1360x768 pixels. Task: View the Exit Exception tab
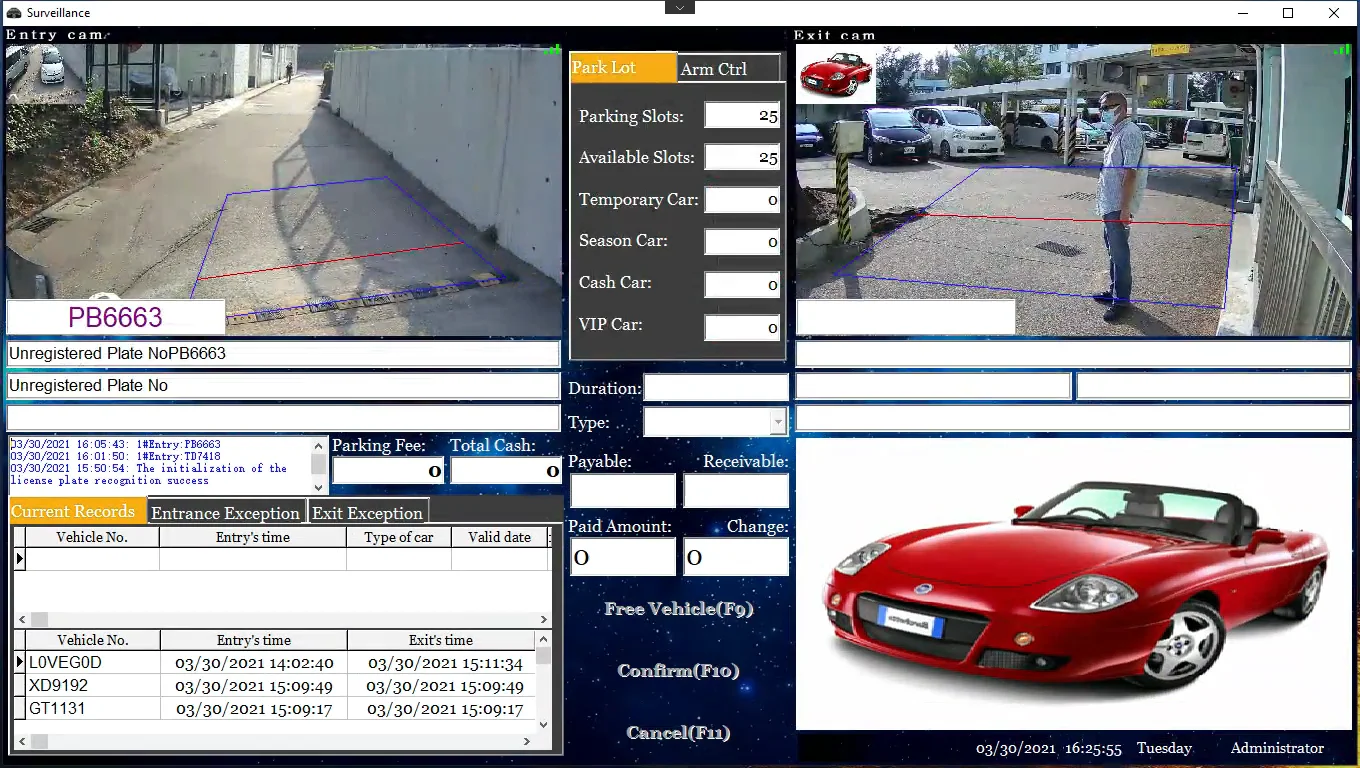368,512
